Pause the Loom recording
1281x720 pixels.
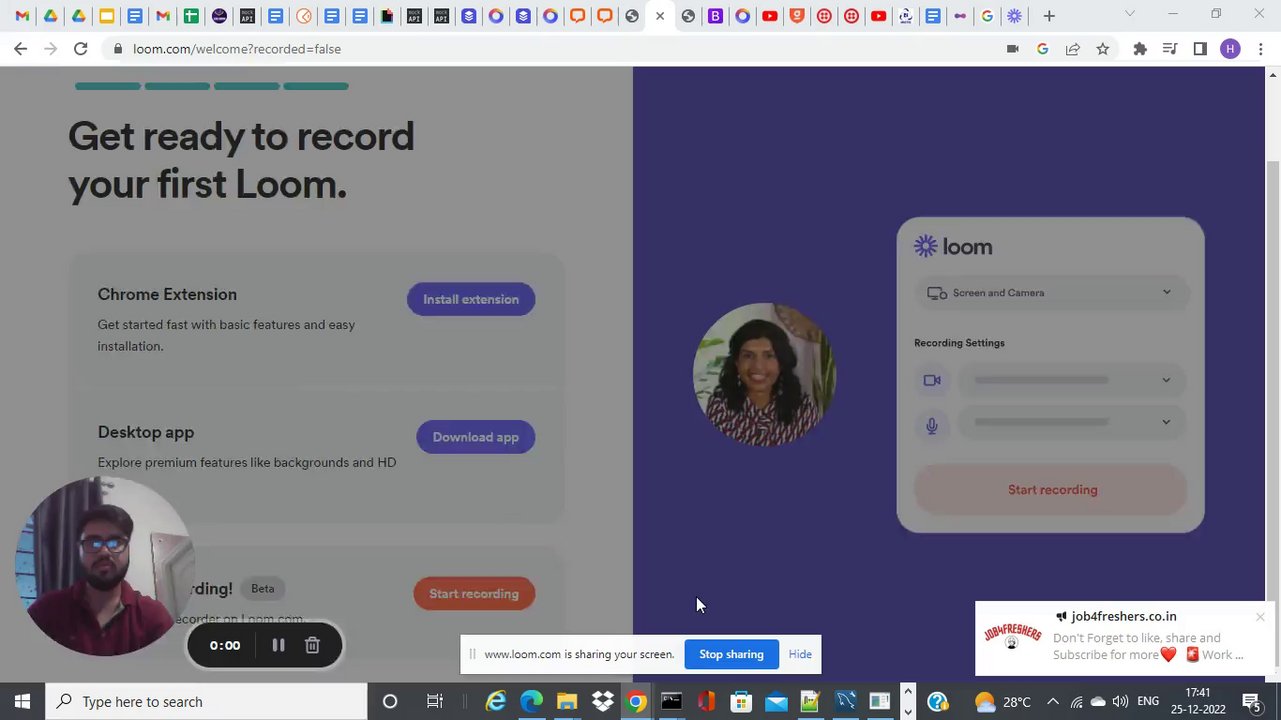point(278,646)
